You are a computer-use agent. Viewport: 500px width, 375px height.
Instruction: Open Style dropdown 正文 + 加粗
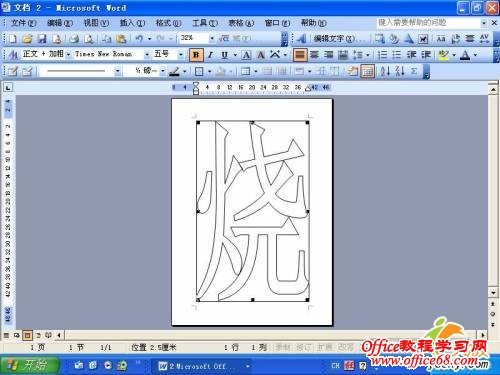[x=68, y=55]
